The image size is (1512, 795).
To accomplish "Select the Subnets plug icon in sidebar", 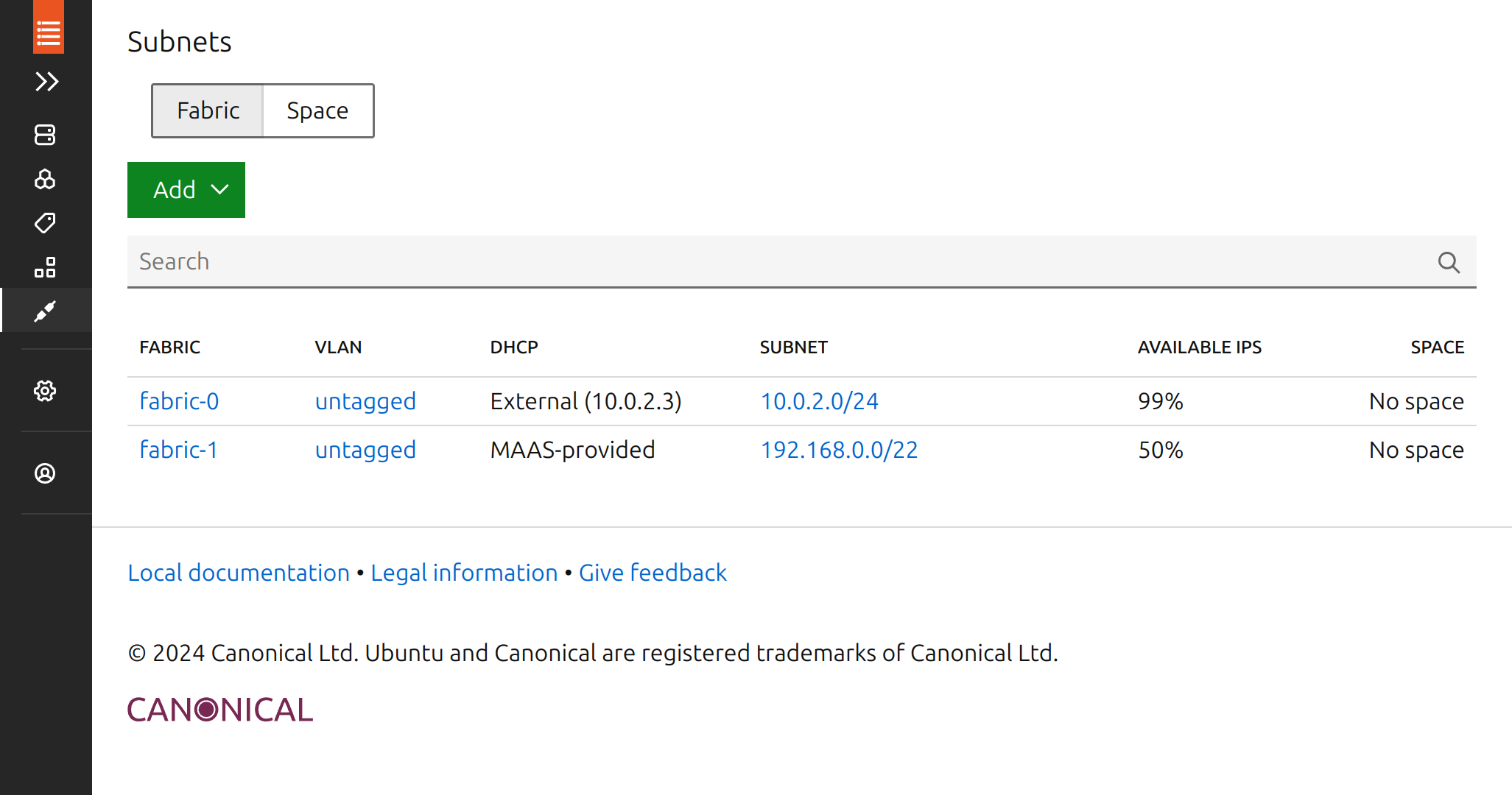I will [46, 311].
